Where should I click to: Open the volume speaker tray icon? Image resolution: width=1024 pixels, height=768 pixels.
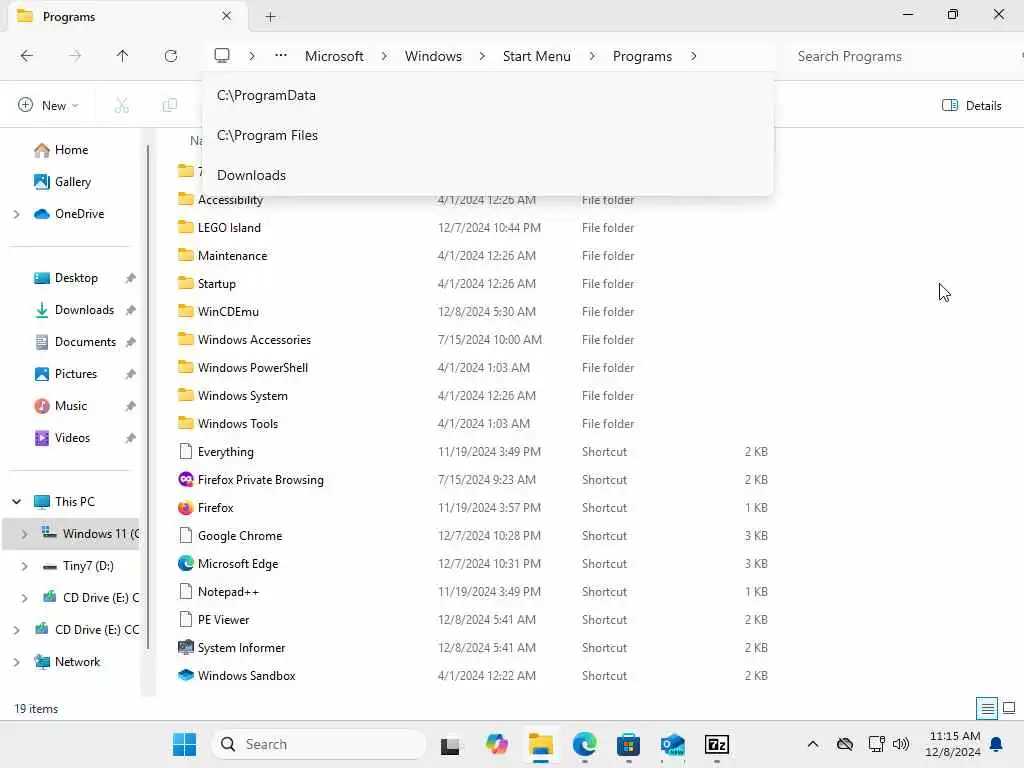coord(901,744)
